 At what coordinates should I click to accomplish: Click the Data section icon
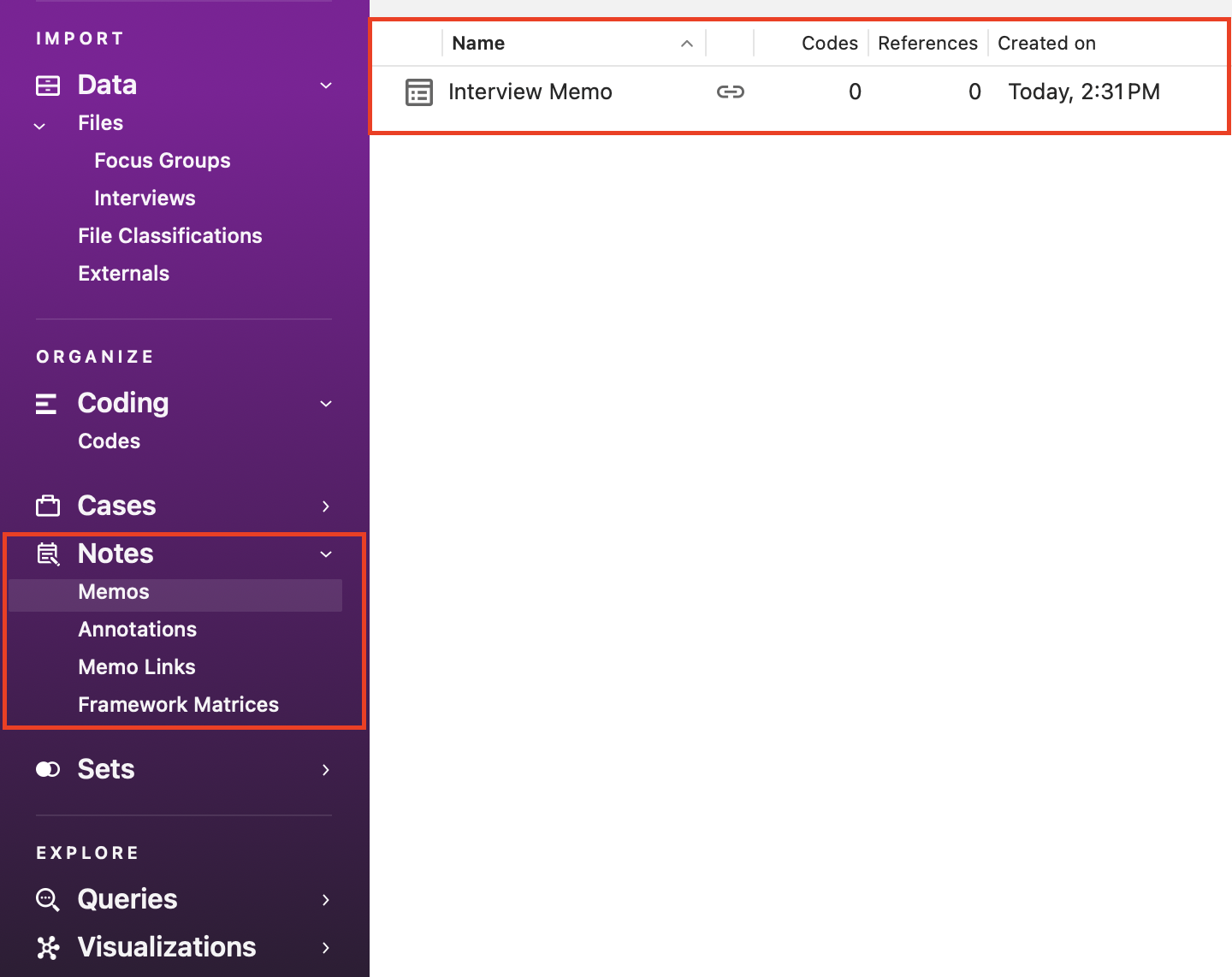pyautogui.click(x=48, y=86)
